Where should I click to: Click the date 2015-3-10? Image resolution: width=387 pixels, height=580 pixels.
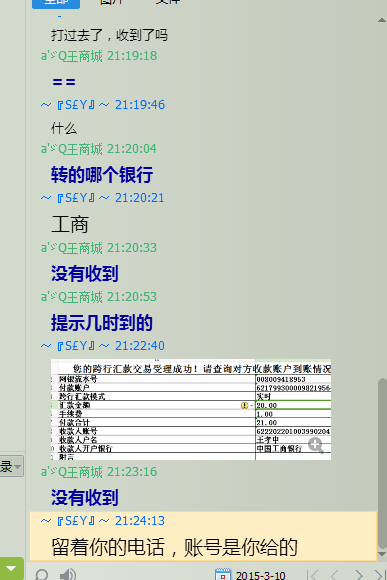tap(260, 575)
